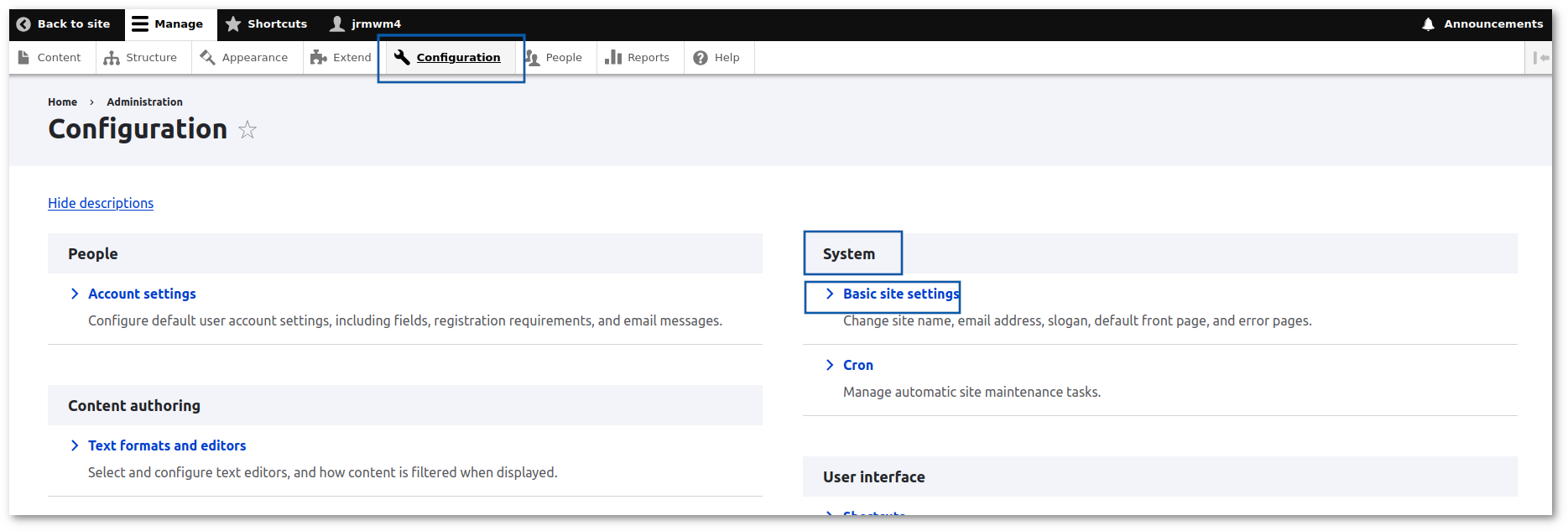This screenshot has width=1568, height=531.
Task: Open the Structure menu item
Action: (141, 58)
